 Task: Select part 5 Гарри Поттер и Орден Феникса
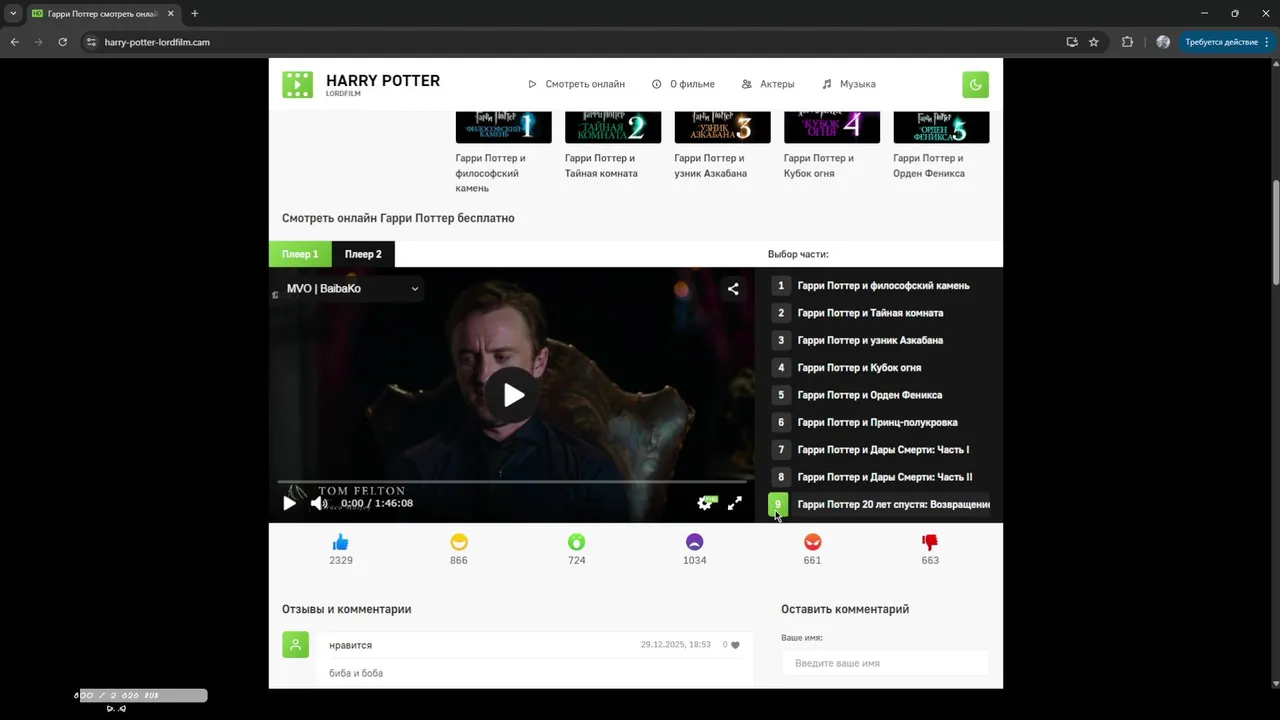(880, 395)
